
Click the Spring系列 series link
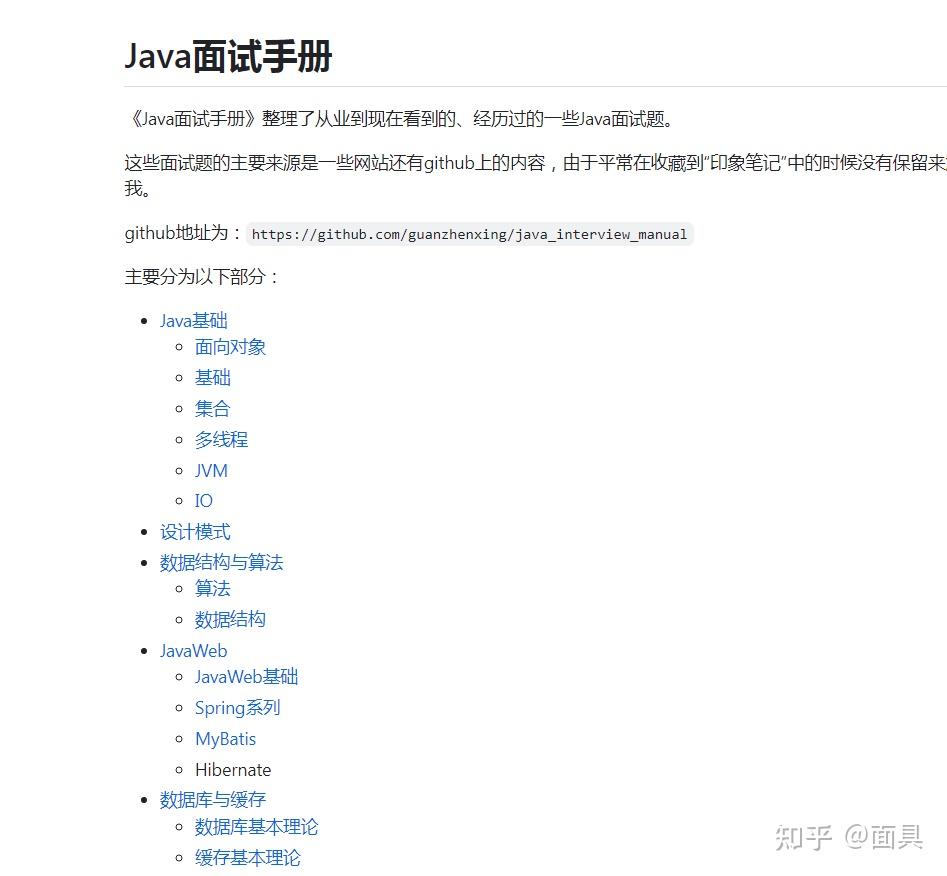point(237,708)
